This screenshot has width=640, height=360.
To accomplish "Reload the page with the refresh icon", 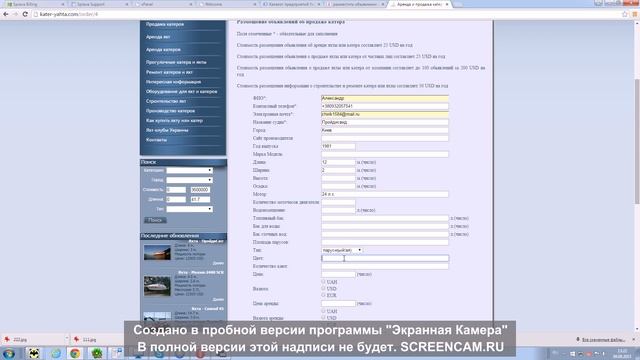I will [25, 14].
